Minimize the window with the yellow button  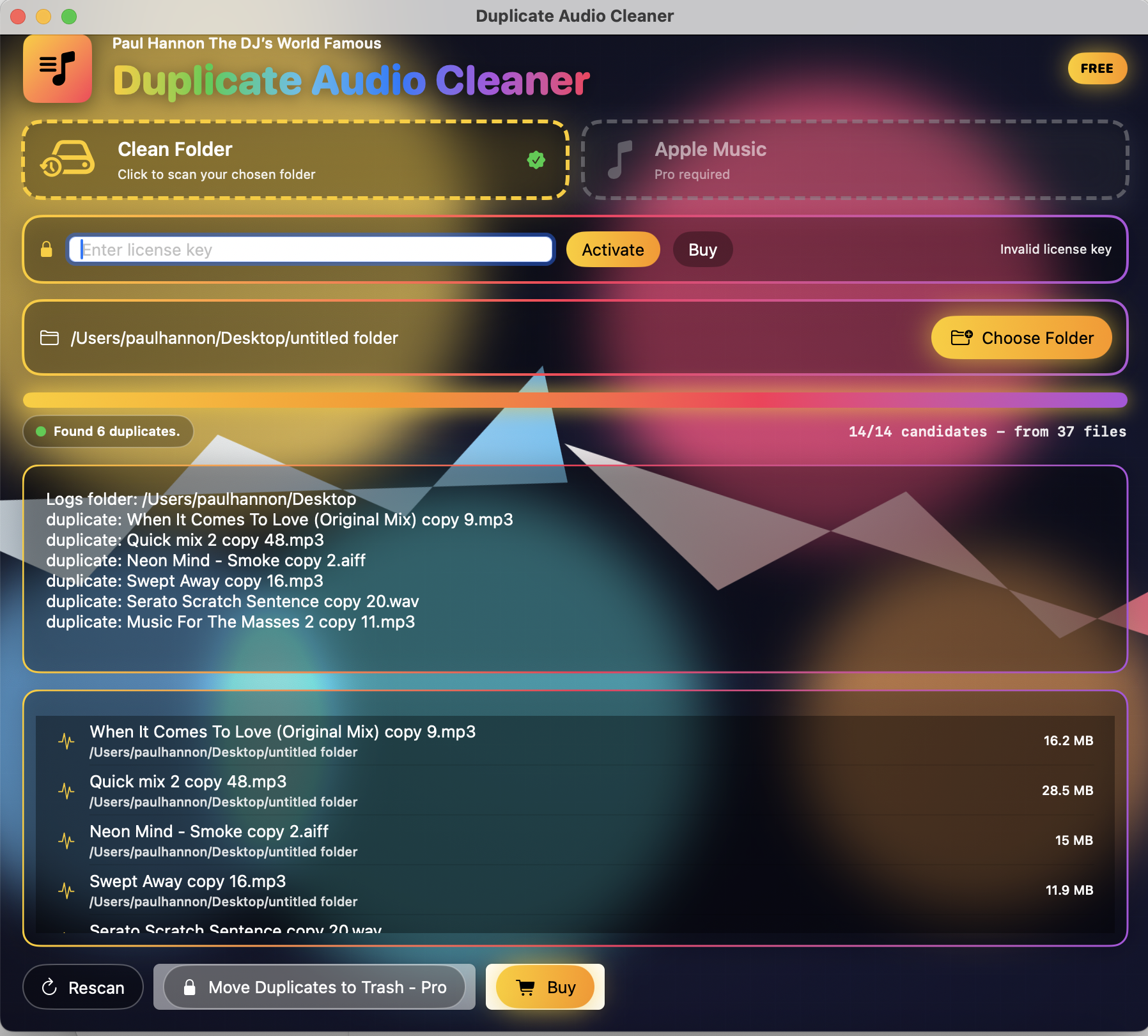pos(43,16)
